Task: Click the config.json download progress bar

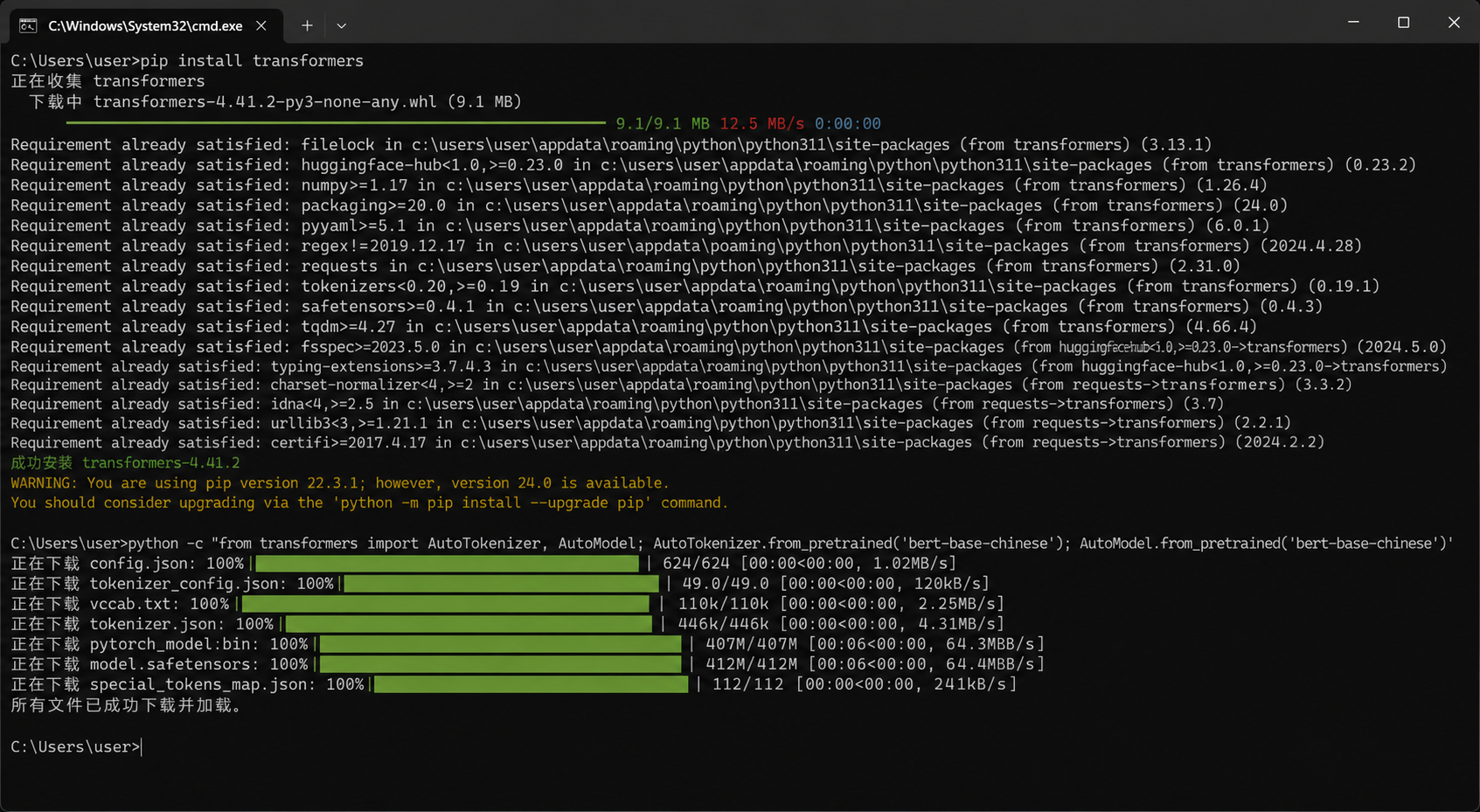Action: [x=447, y=564]
